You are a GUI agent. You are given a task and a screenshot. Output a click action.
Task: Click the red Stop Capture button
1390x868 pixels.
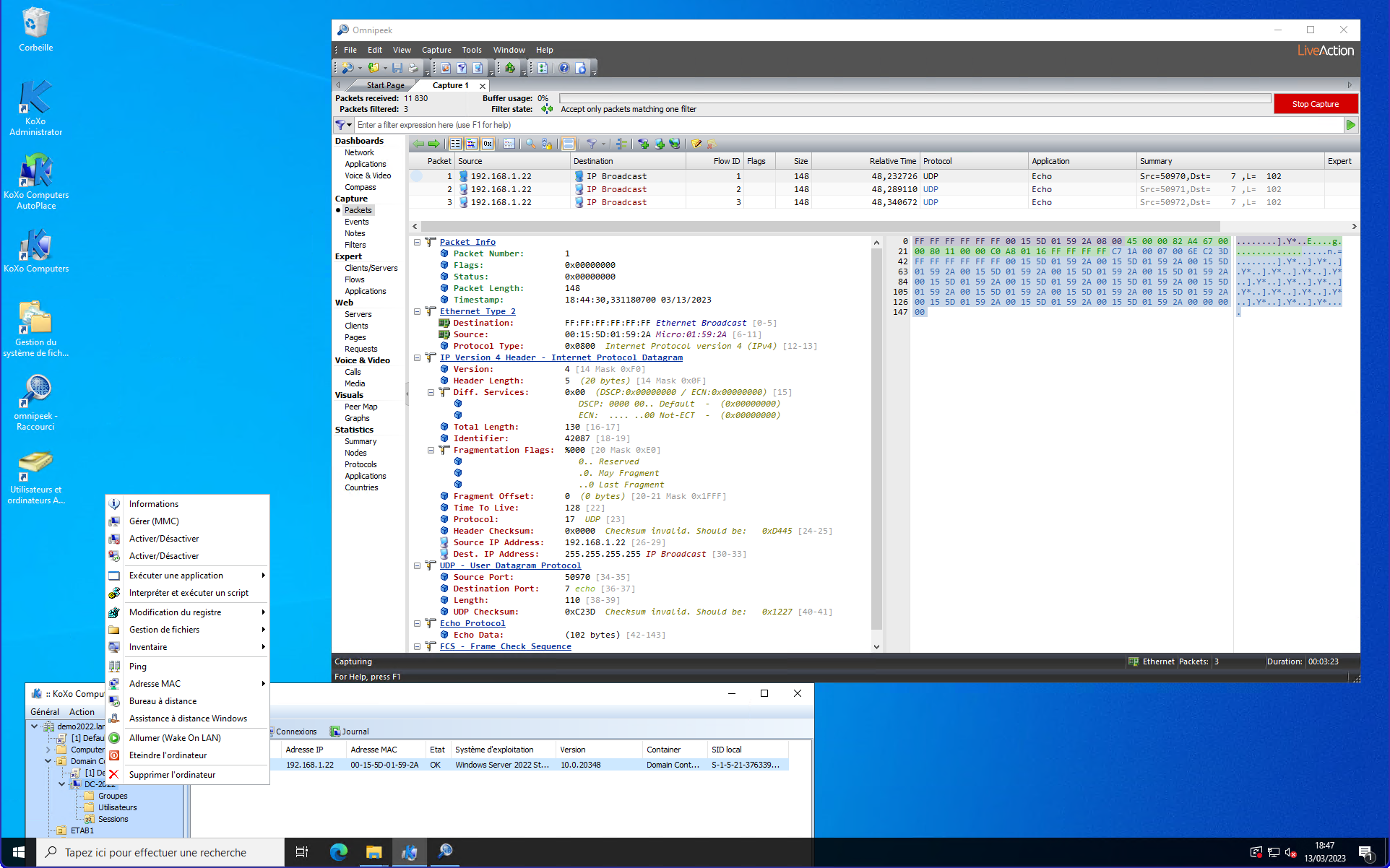(x=1315, y=104)
